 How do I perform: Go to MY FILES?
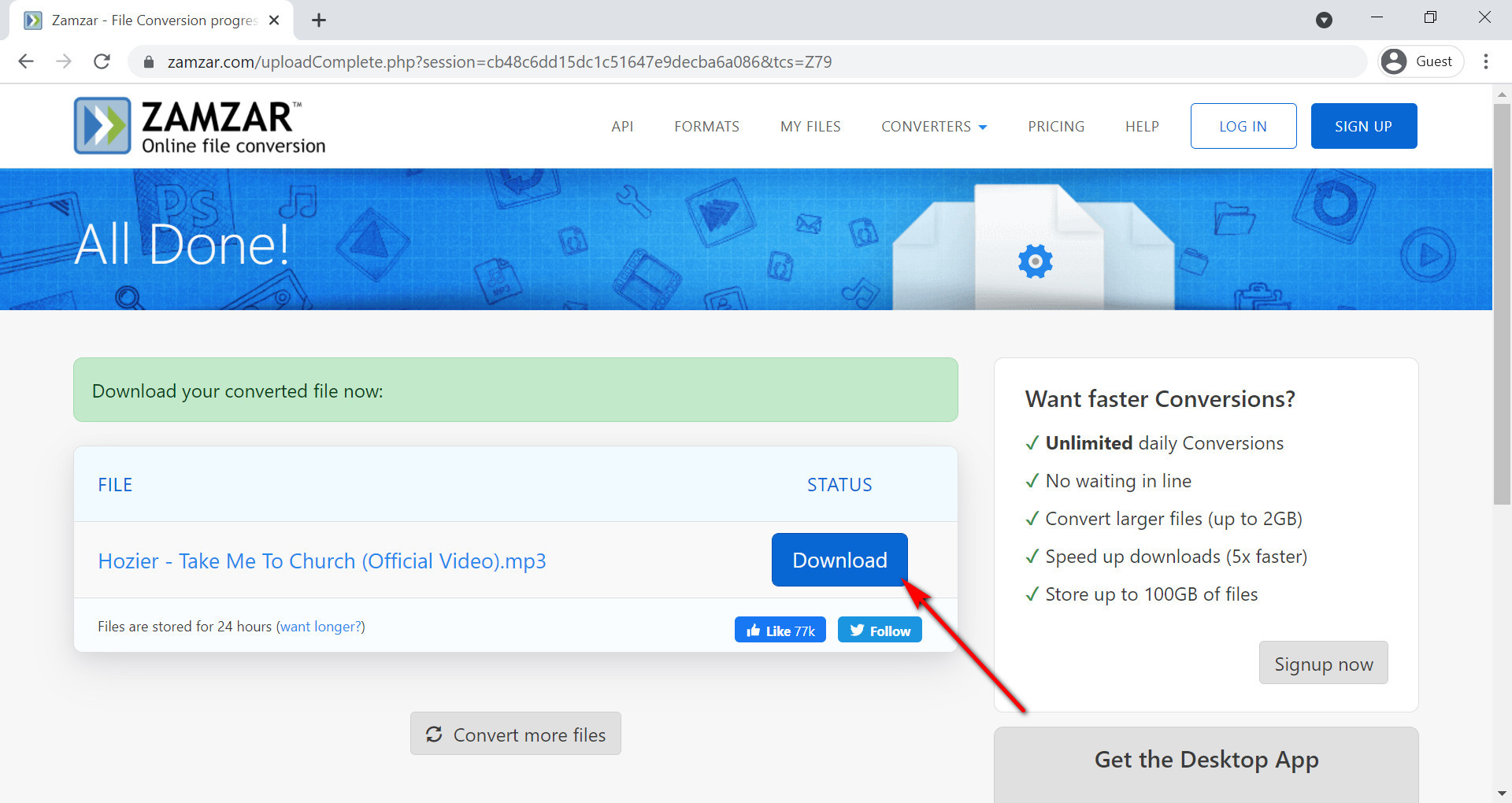810,127
